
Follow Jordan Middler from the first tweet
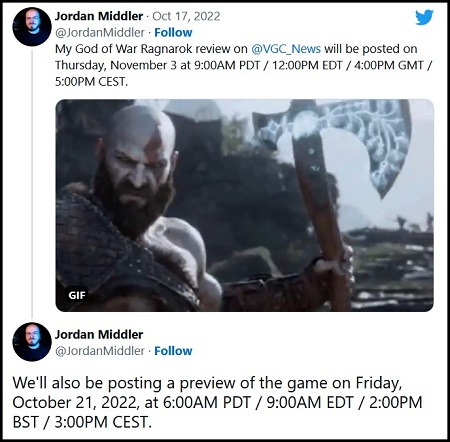click(173, 33)
